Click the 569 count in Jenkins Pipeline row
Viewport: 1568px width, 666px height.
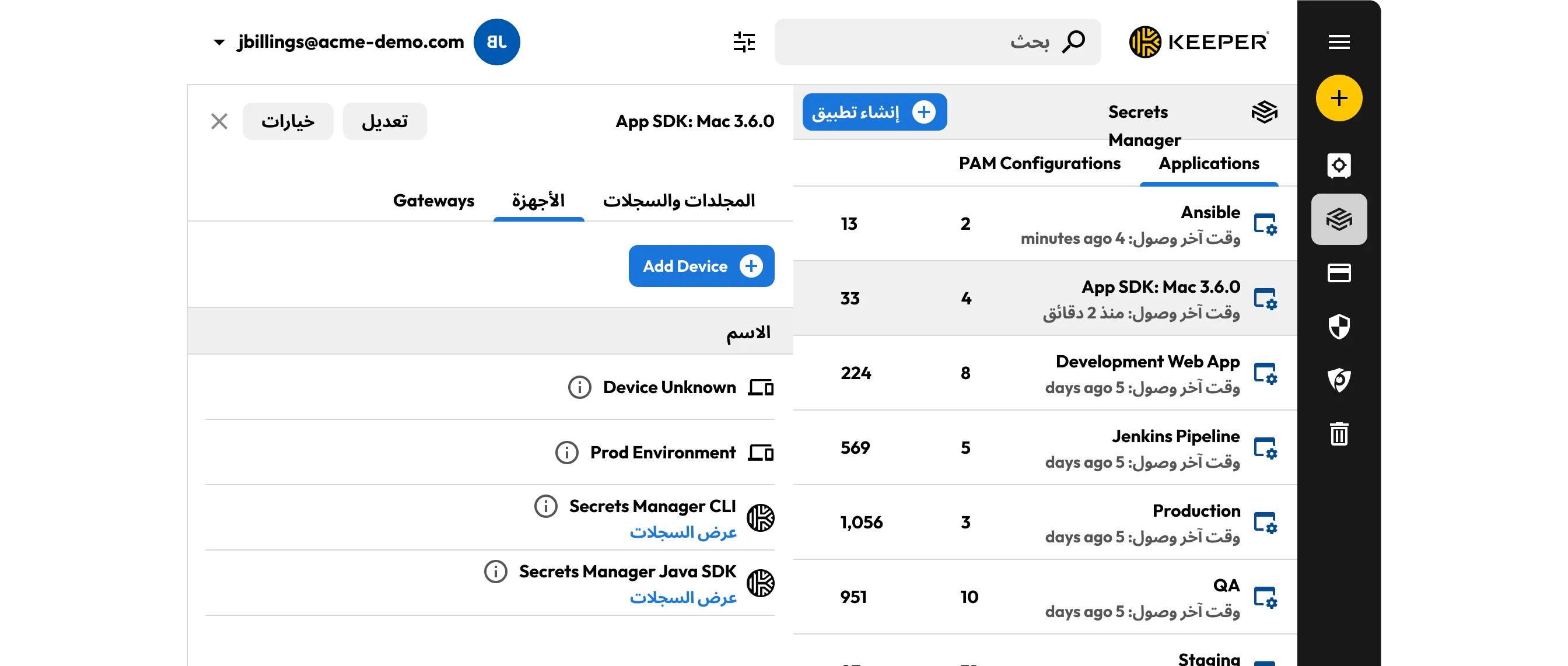click(855, 448)
